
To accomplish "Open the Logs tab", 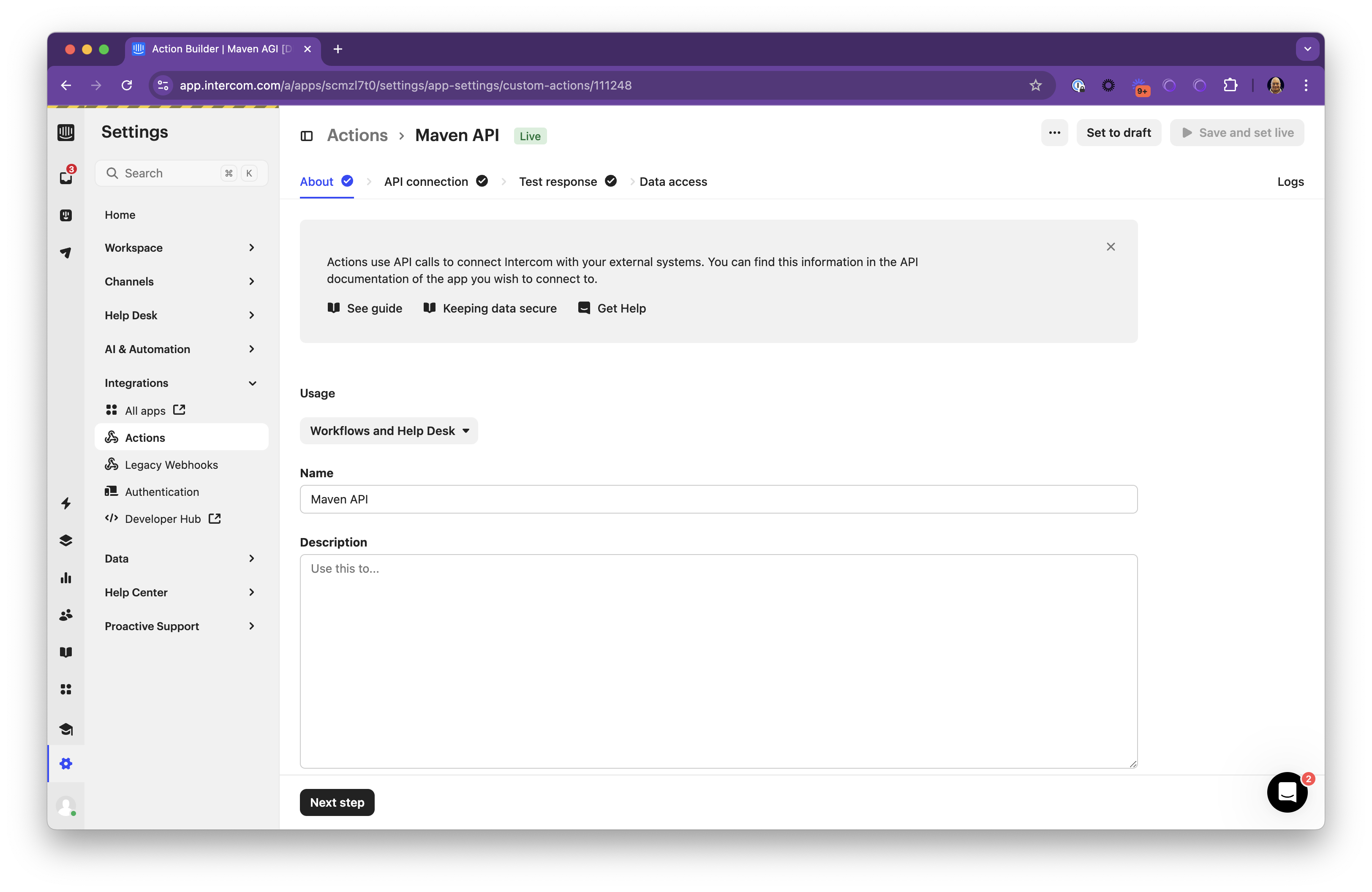I will pos(1291,182).
